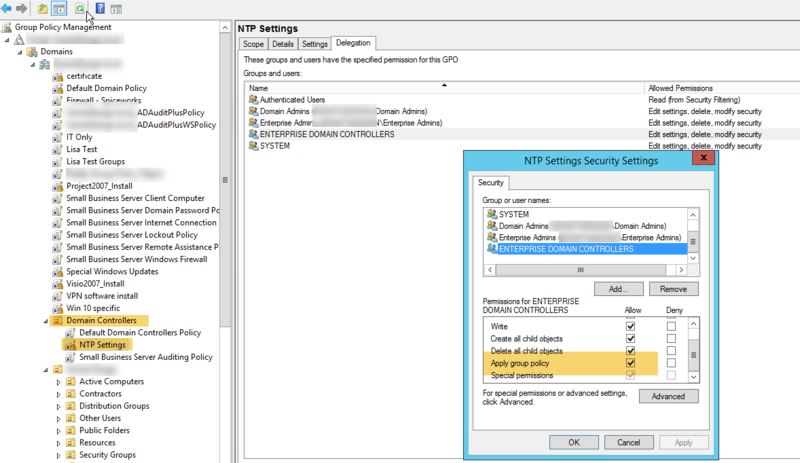Click the Show/Hide Action Pane icon

(116, 8)
